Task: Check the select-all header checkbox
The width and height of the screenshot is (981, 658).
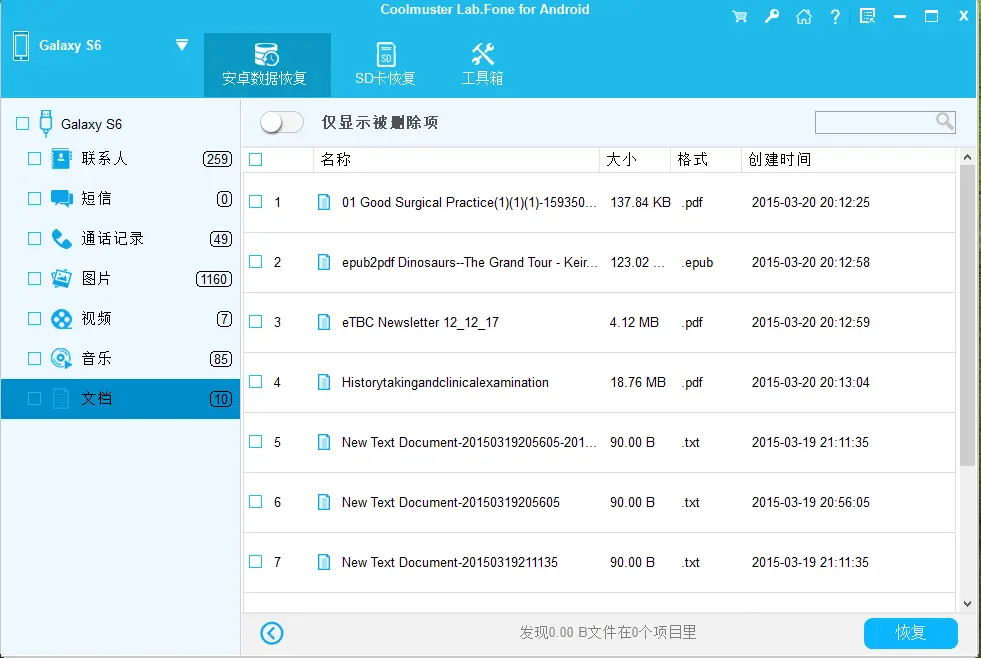Action: click(255, 159)
